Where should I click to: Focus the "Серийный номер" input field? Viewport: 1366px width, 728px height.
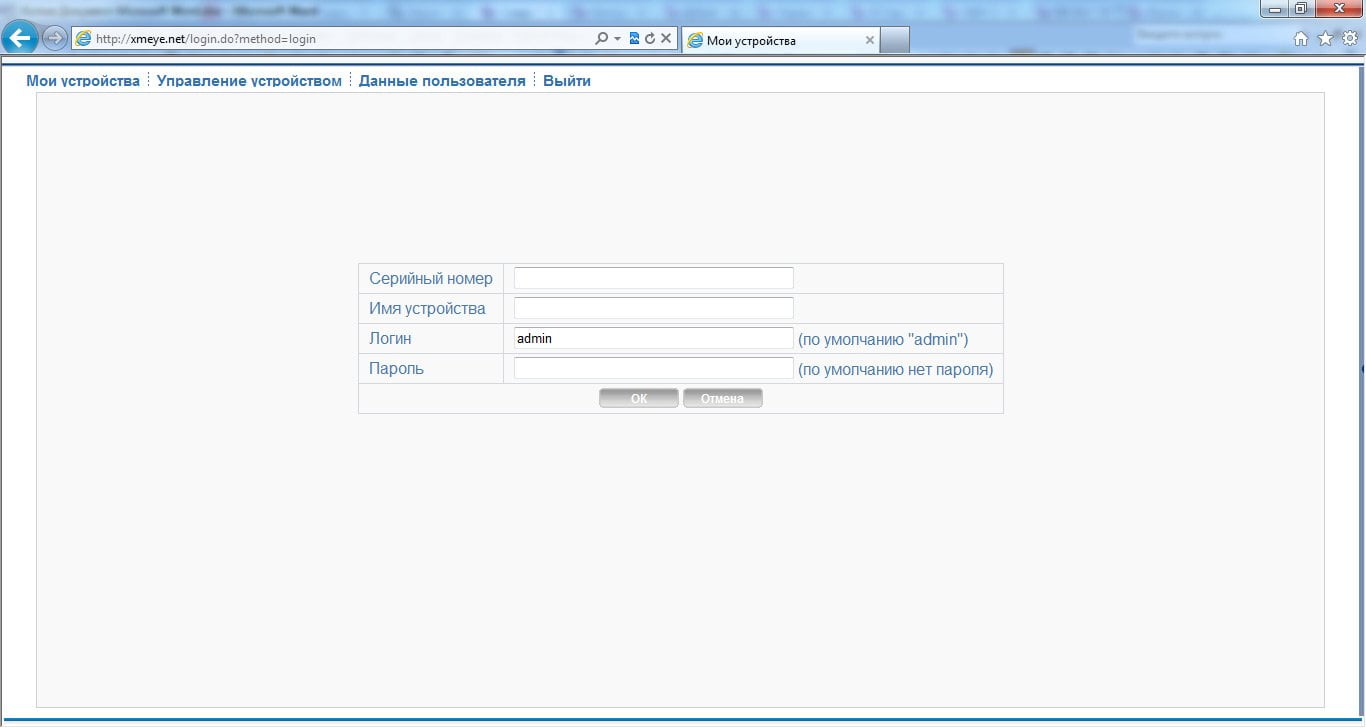coord(653,278)
